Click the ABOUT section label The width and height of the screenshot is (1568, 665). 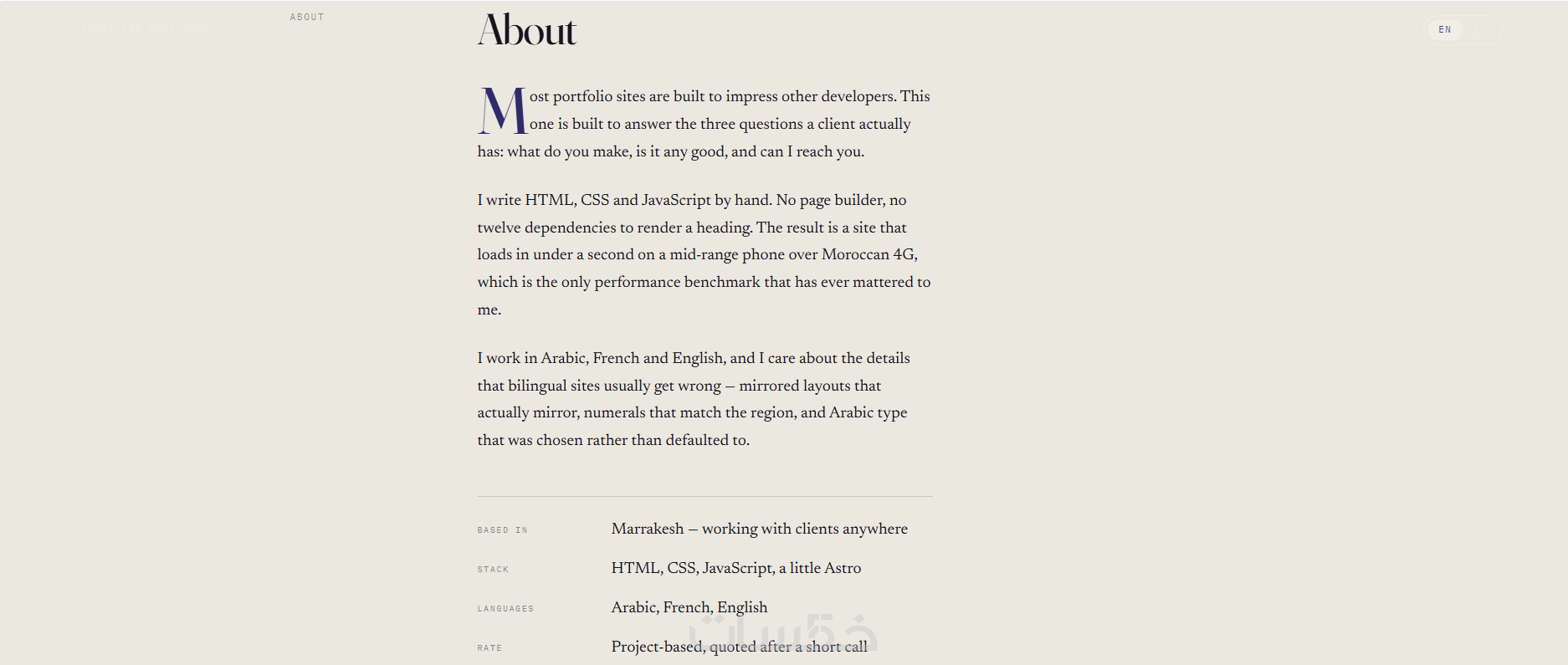click(307, 17)
